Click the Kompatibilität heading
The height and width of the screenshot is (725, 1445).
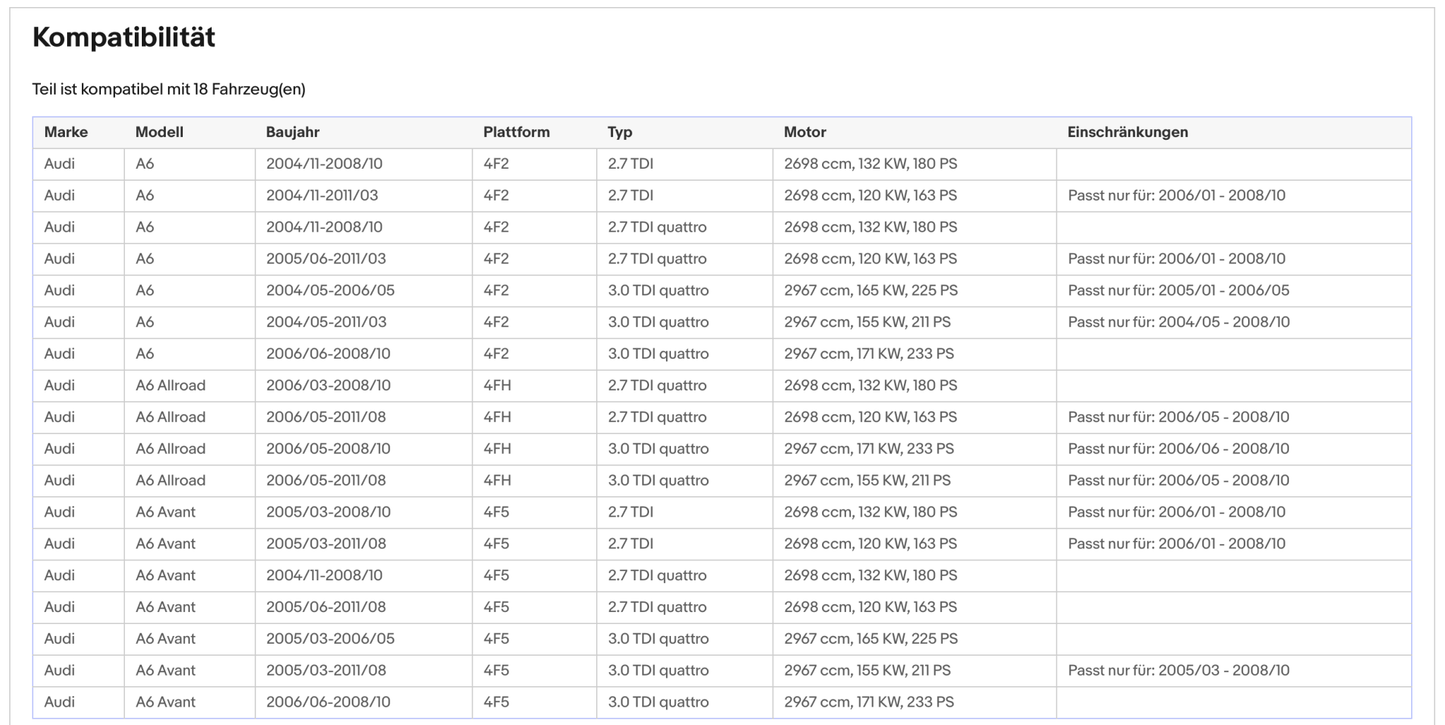coord(124,38)
